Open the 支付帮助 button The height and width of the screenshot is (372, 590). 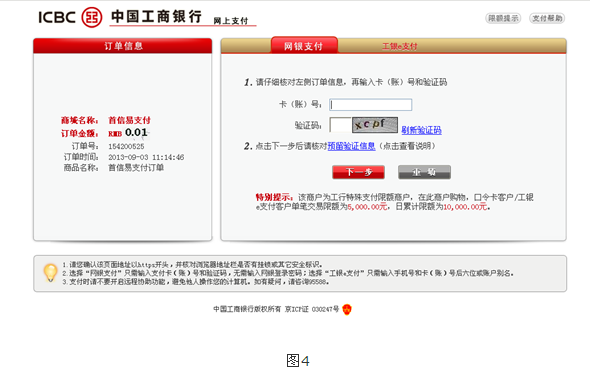(x=547, y=18)
